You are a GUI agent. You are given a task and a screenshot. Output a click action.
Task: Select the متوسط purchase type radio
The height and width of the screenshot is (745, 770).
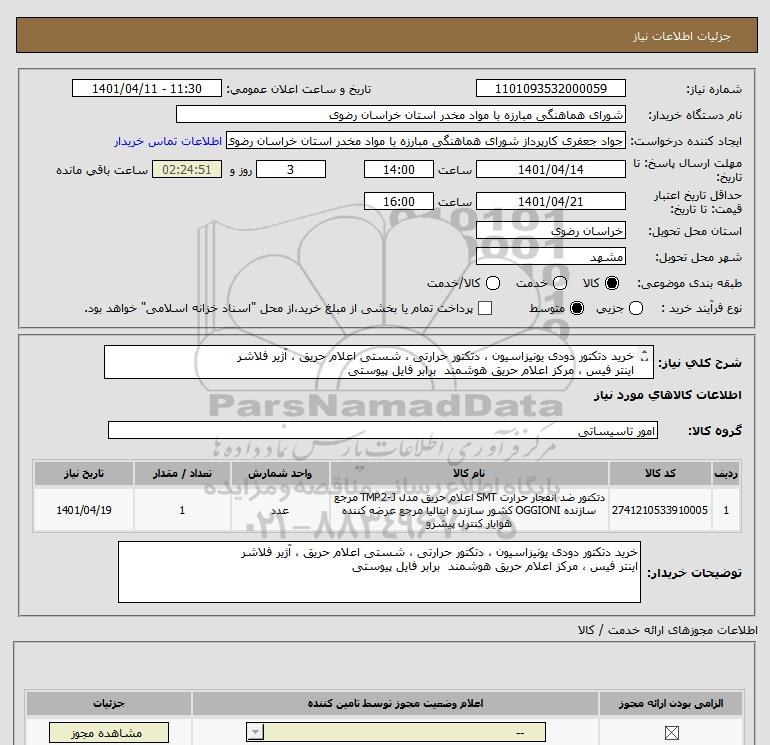click(x=577, y=308)
